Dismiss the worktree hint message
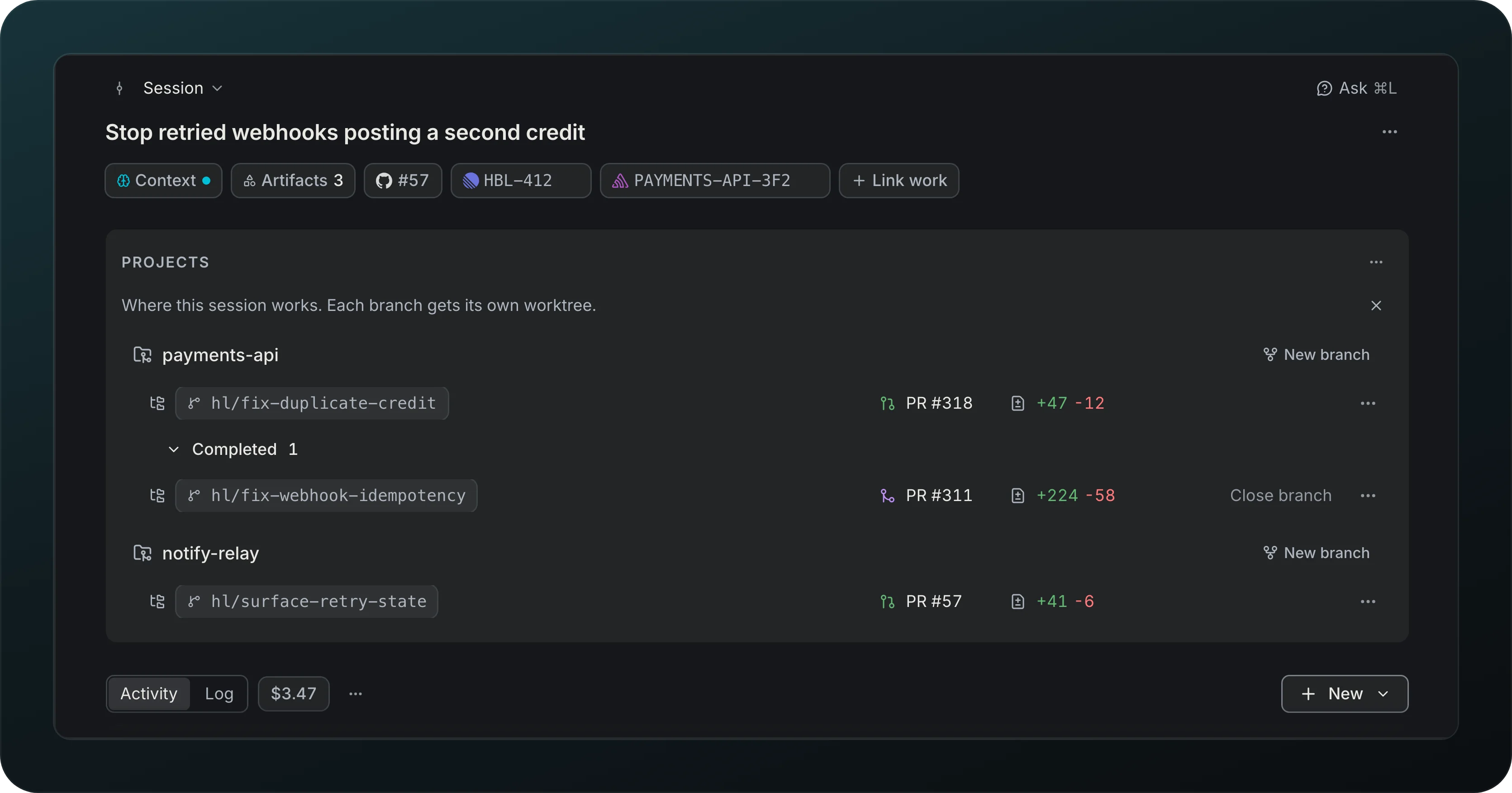The width and height of the screenshot is (1512, 793). [1376, 306]
